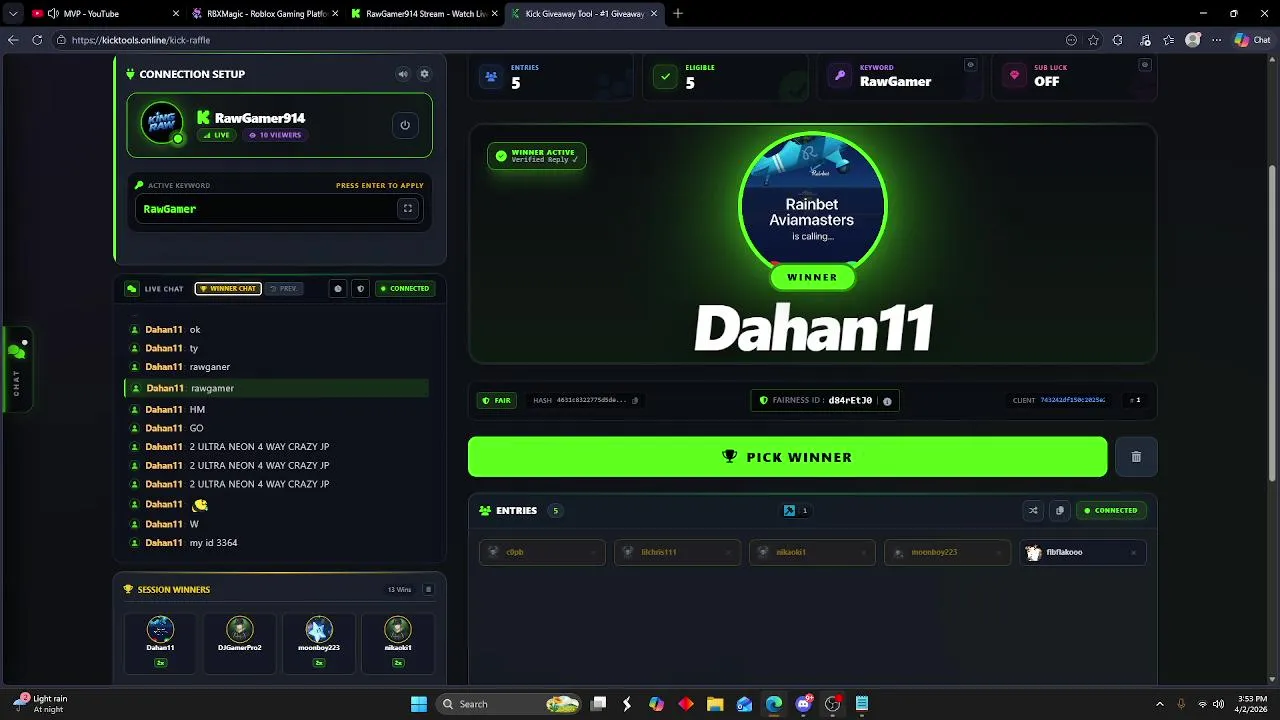Clear entries with the trash icon
Screen dimensions: 1280x720
pos(1136,457)
